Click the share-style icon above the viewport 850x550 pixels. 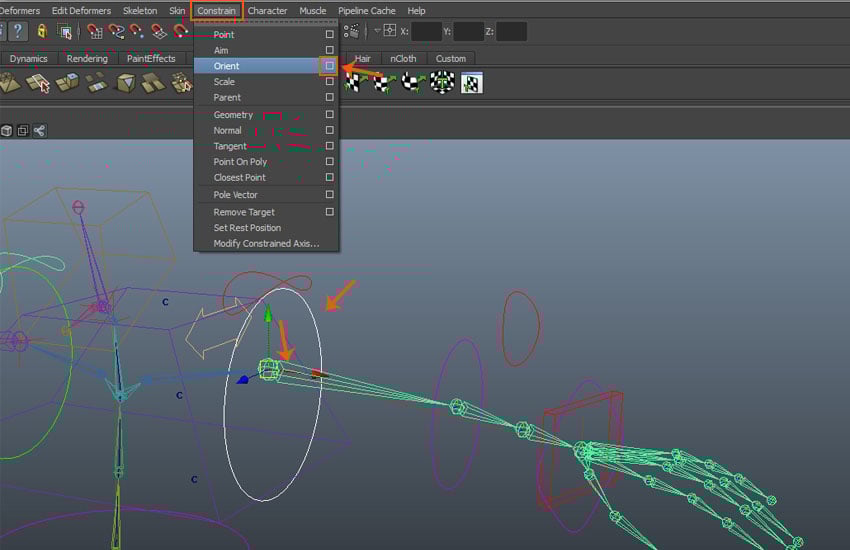(39, 131)
